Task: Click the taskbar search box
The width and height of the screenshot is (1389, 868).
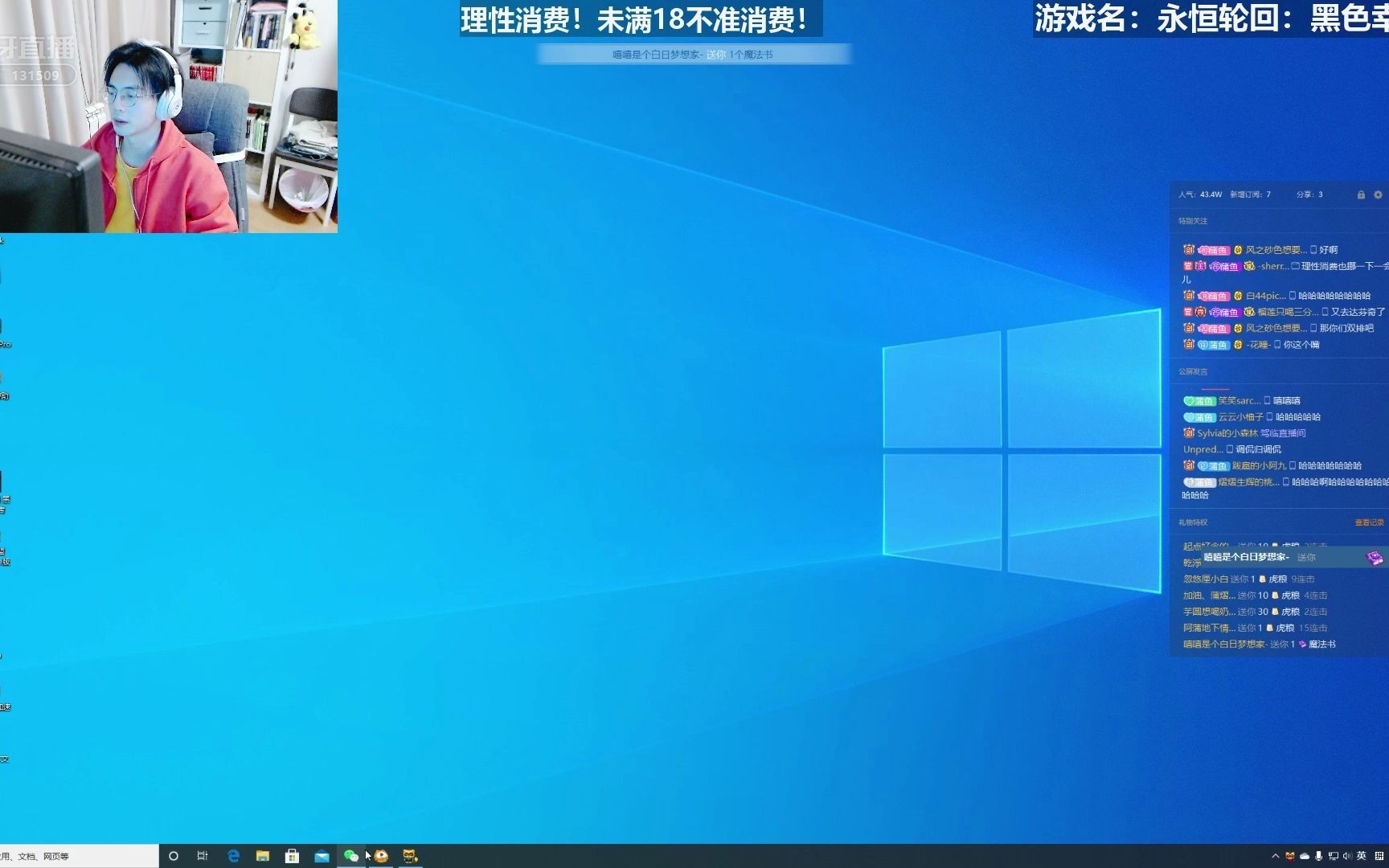Action: [79, 856]
